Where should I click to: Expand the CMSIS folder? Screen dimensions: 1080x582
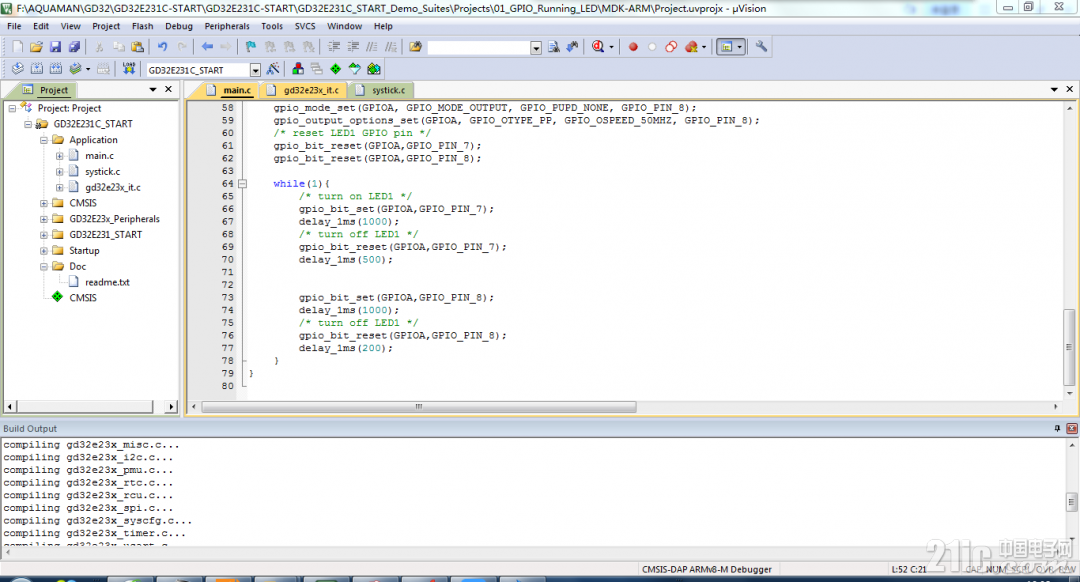[43, 203]
